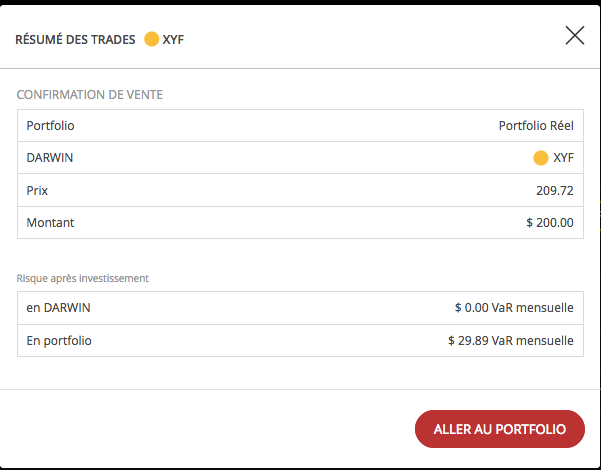
Task: Click the yellow circle in DARWIN row
Action: pyautogui.click(x=541, y=158)
